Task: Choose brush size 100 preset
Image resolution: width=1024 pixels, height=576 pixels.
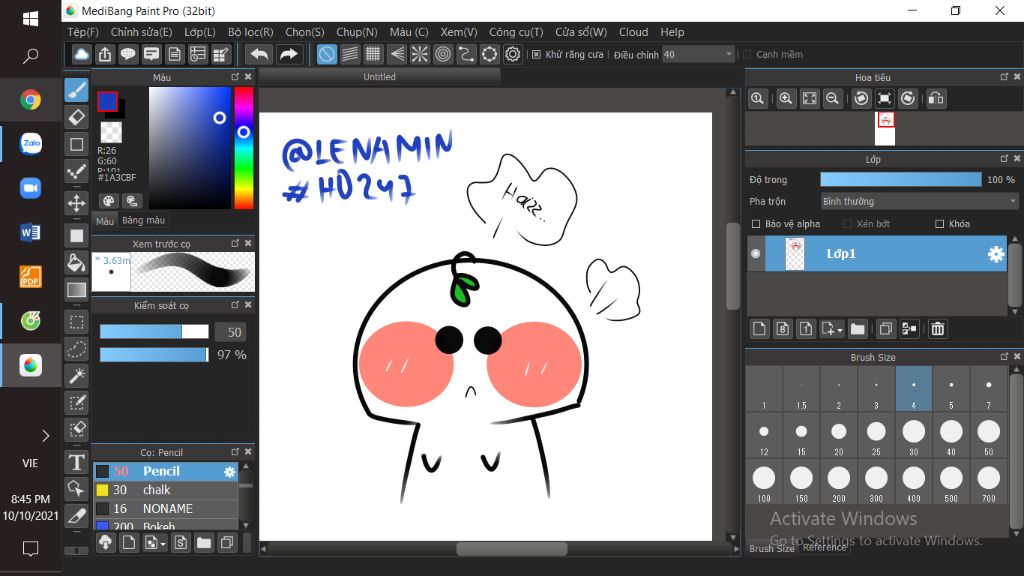Action: coord(764,482)
